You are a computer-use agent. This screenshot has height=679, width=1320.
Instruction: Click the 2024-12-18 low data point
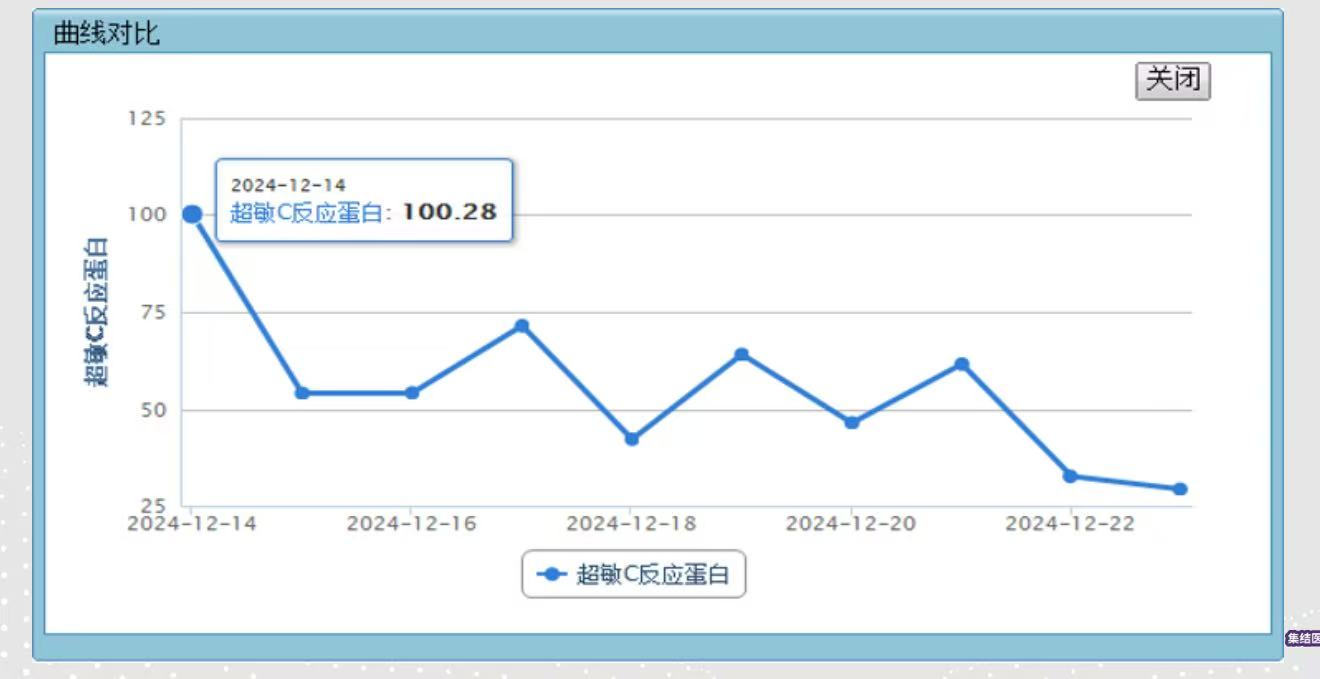point(632,439)
